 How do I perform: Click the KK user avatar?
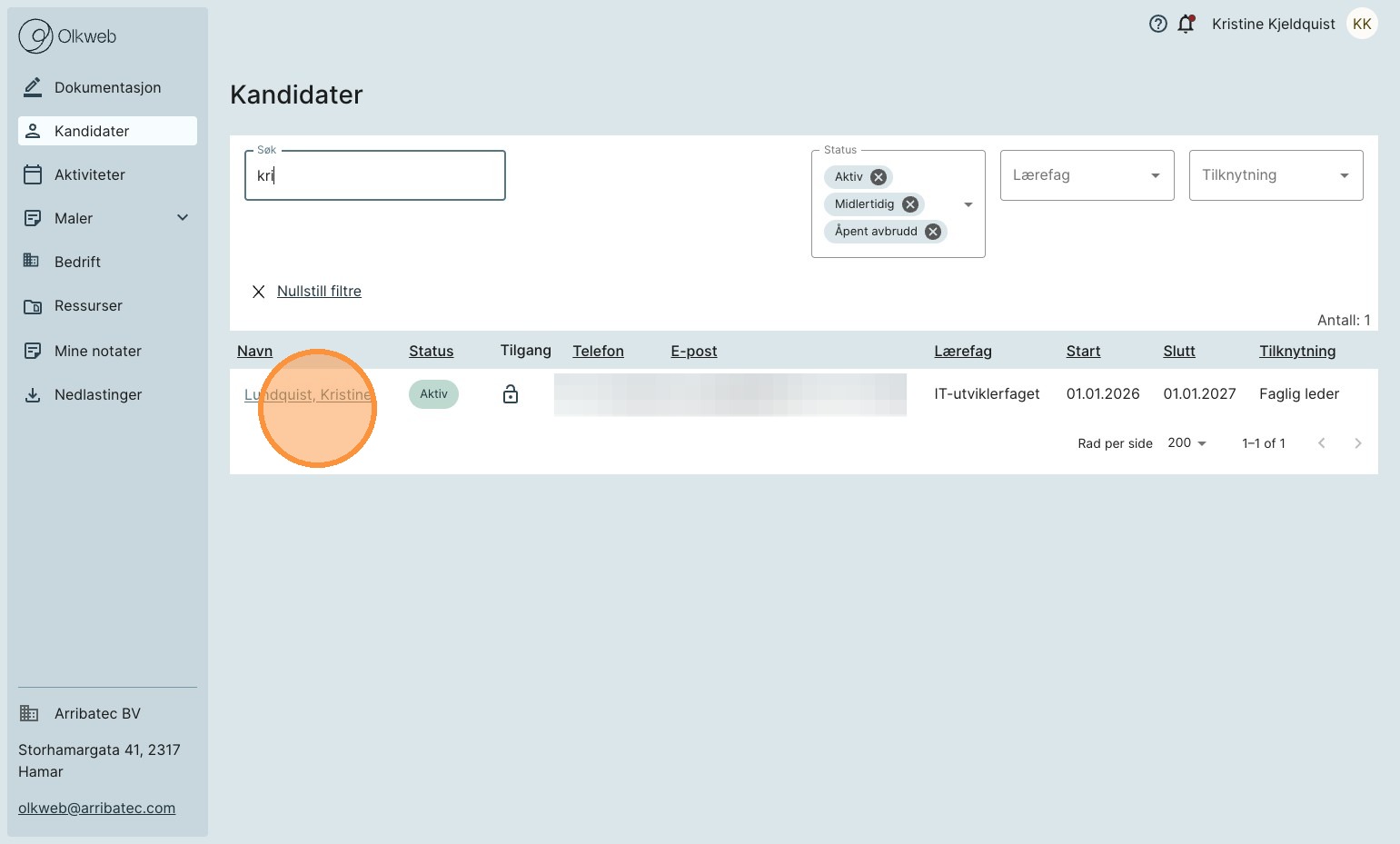pos(1361,25)
